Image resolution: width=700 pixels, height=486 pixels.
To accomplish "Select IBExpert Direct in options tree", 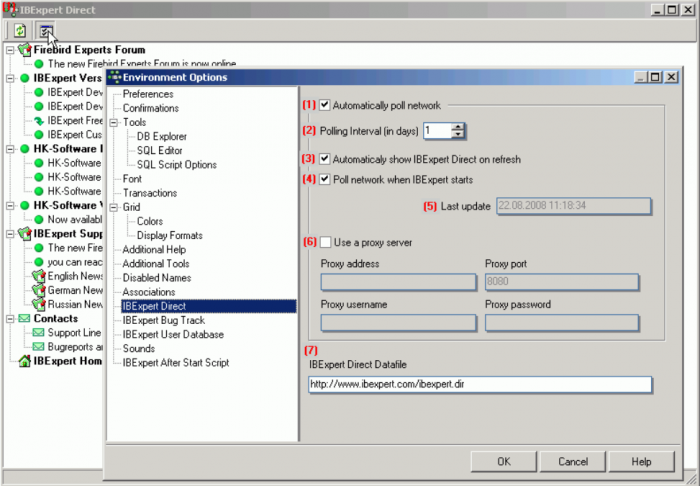I will (208, 306).
